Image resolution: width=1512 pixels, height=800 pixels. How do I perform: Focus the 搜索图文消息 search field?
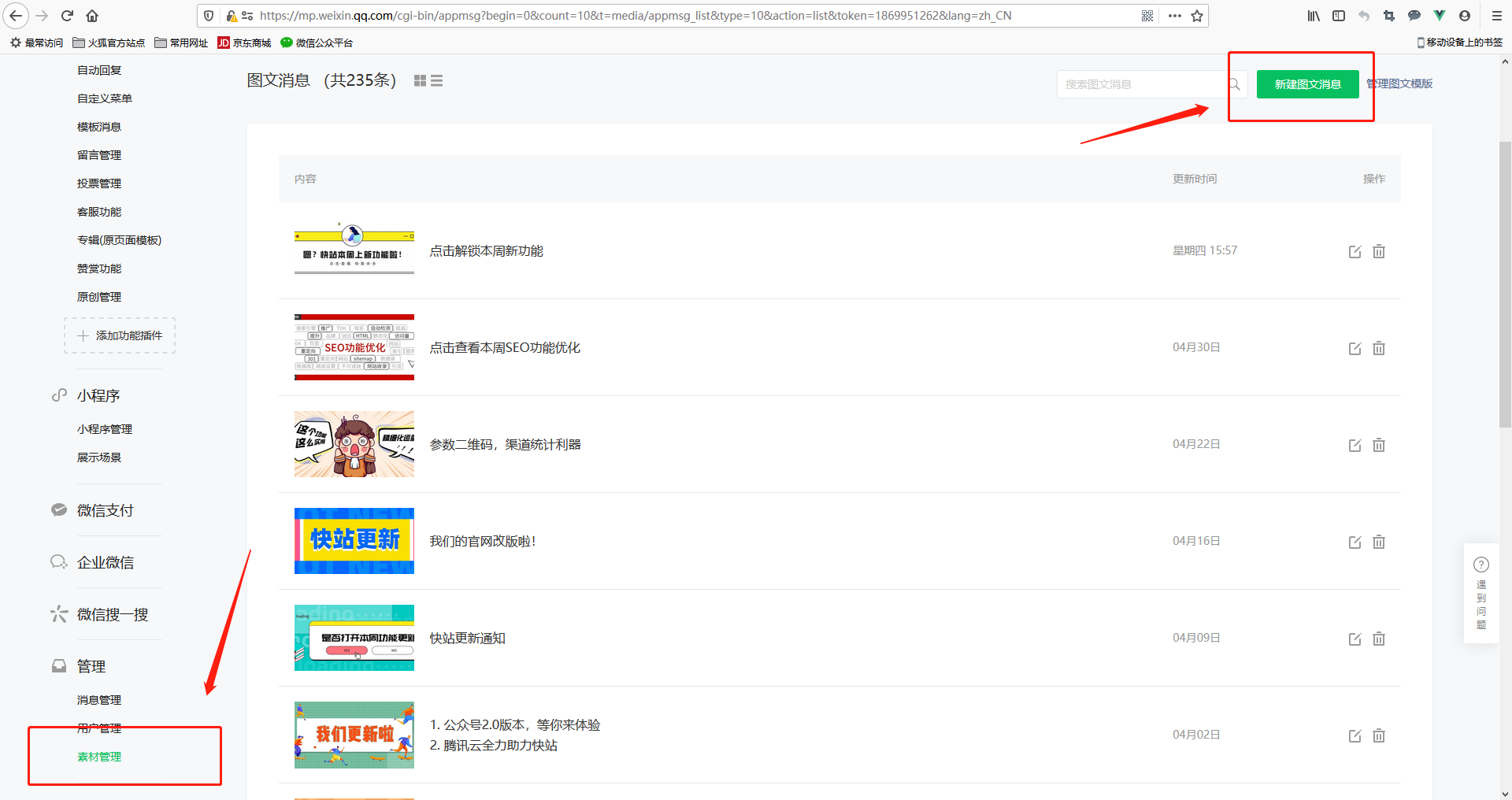(x=1142, y=84)
